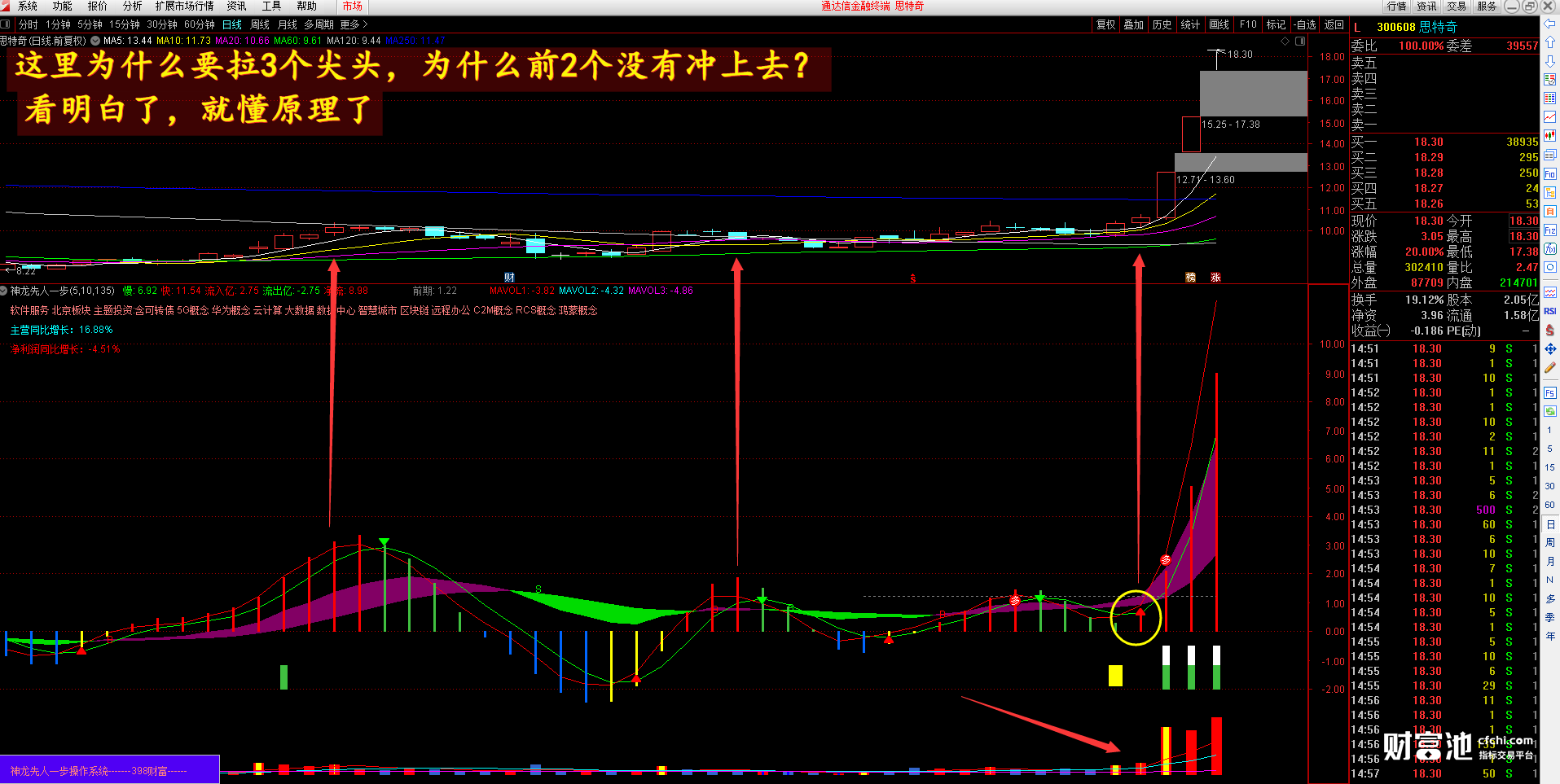This screenshot has width=1560, height=784.
Task: Switch chart to 15分钟 period
Action: tap(125, 24)
